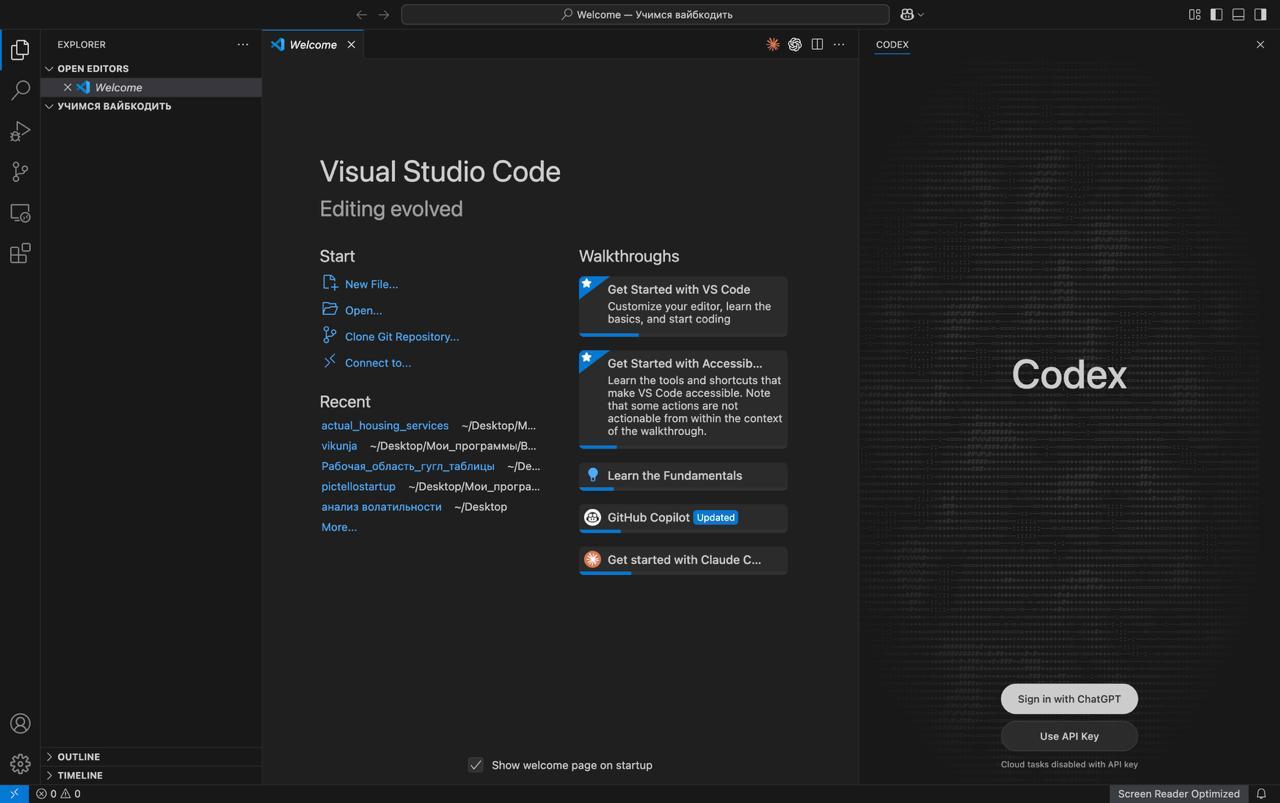Toggle the primary side bar
This screenshot has height=803, width=1280.
coord(1216,14)
